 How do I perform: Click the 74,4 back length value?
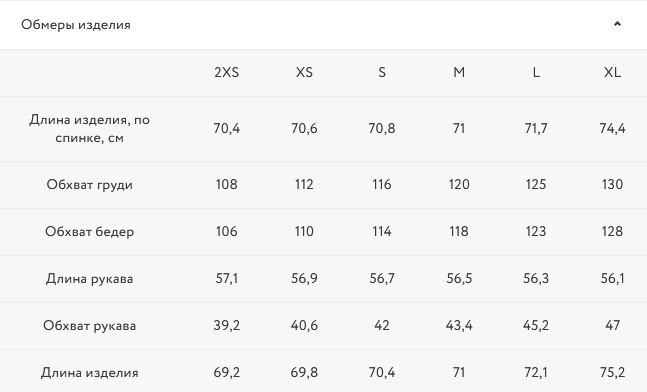pyautogui.click(x=612, y=129)
